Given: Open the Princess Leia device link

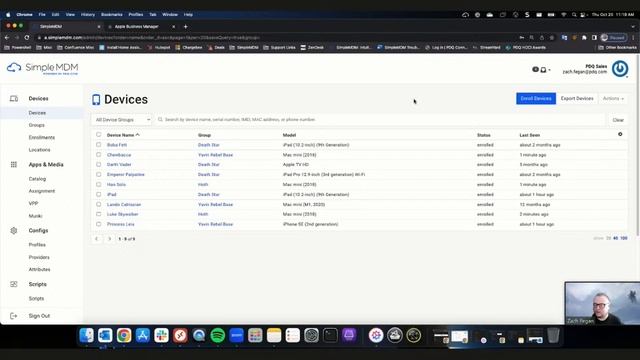Looking at the screenshot, I should coord(120,224).
